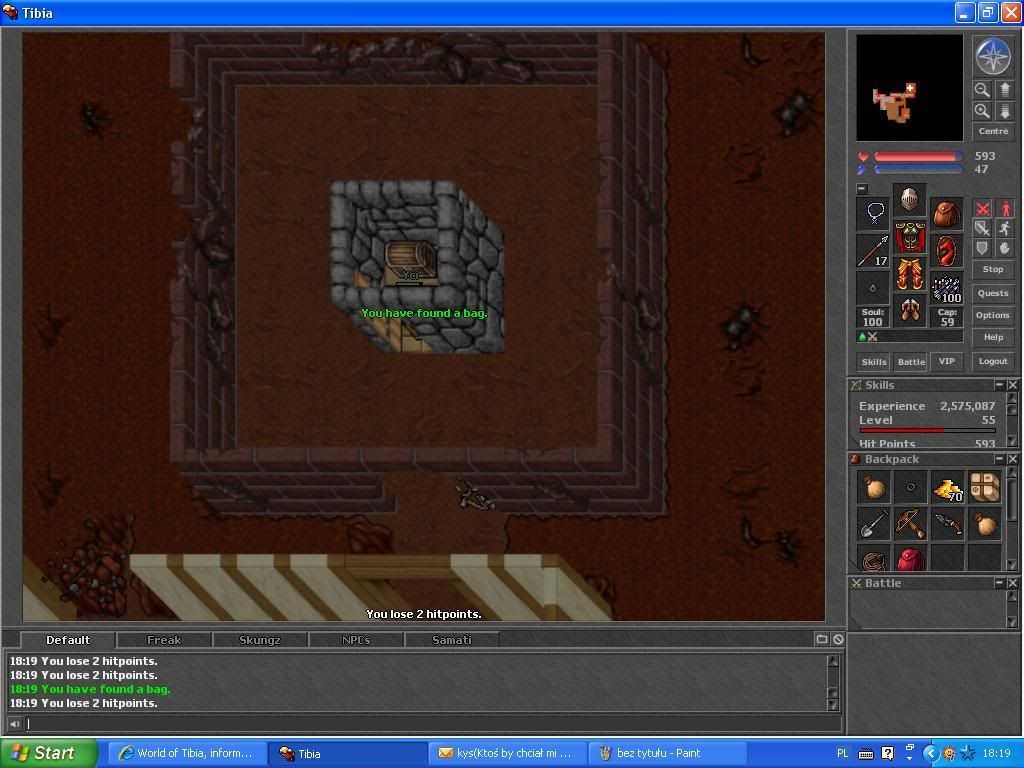Open the Samati chat tab
Viewport: 1024px width, 768px height.
tap(452, 640)
